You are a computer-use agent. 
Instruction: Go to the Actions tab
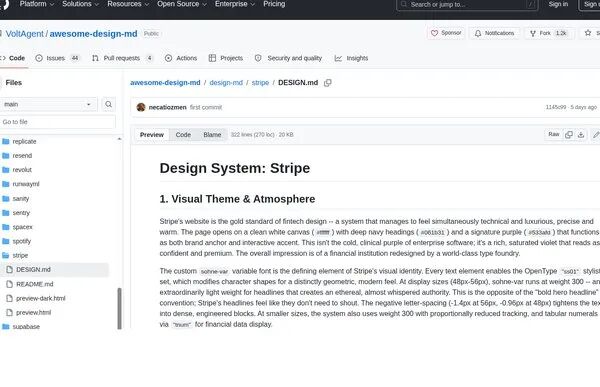point(181,58)
